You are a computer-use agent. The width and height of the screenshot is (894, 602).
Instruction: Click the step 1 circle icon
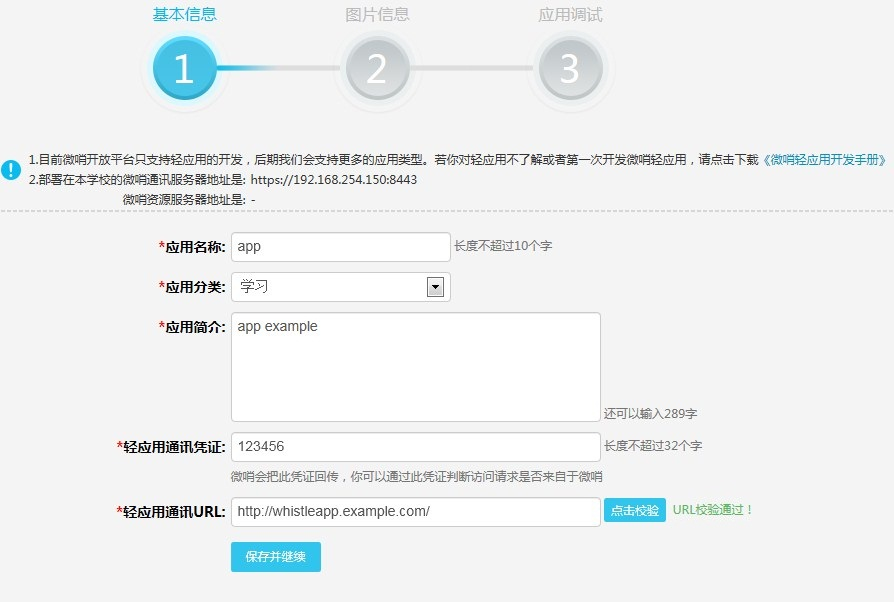(184, 69)
